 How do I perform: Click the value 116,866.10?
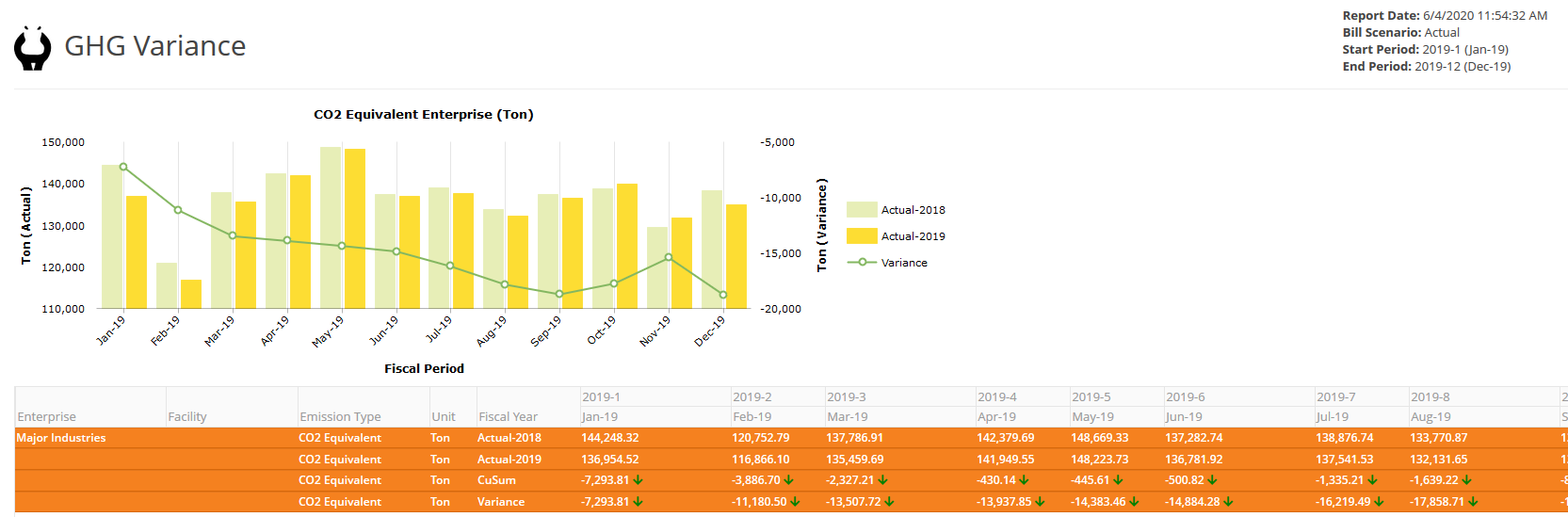point(761,460)
